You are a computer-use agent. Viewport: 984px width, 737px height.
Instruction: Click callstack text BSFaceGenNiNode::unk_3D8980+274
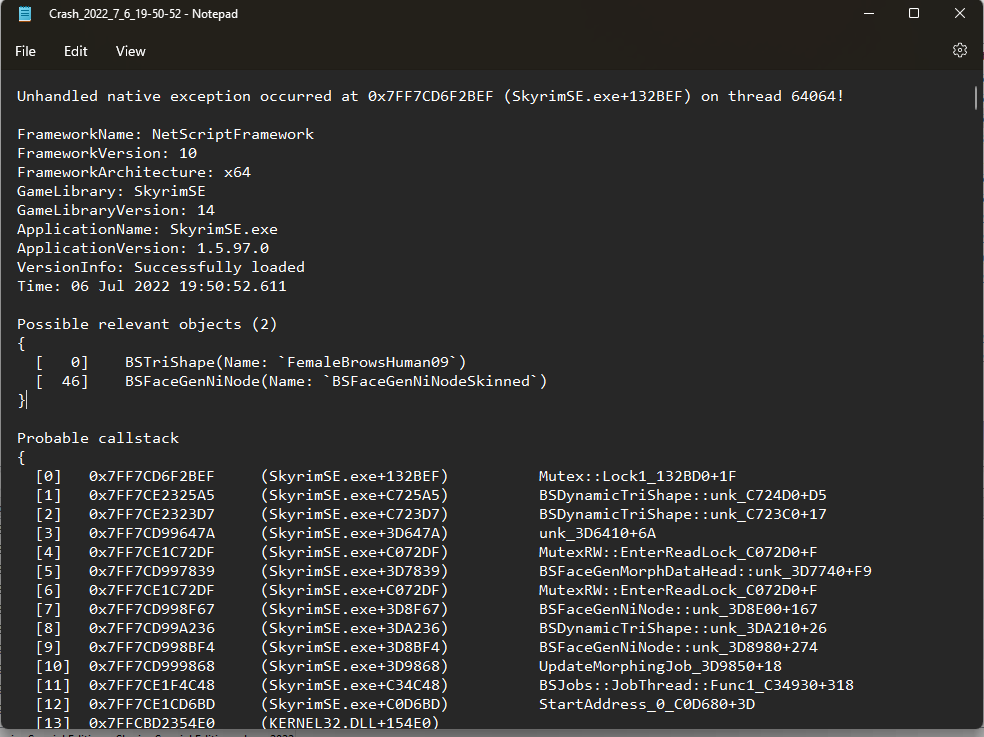[678, 647]
